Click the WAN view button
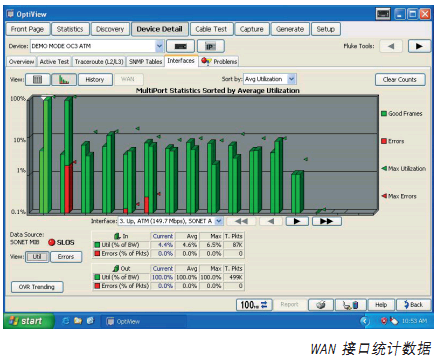This screenshot has width=438, height=362. (x=128, y=80)
